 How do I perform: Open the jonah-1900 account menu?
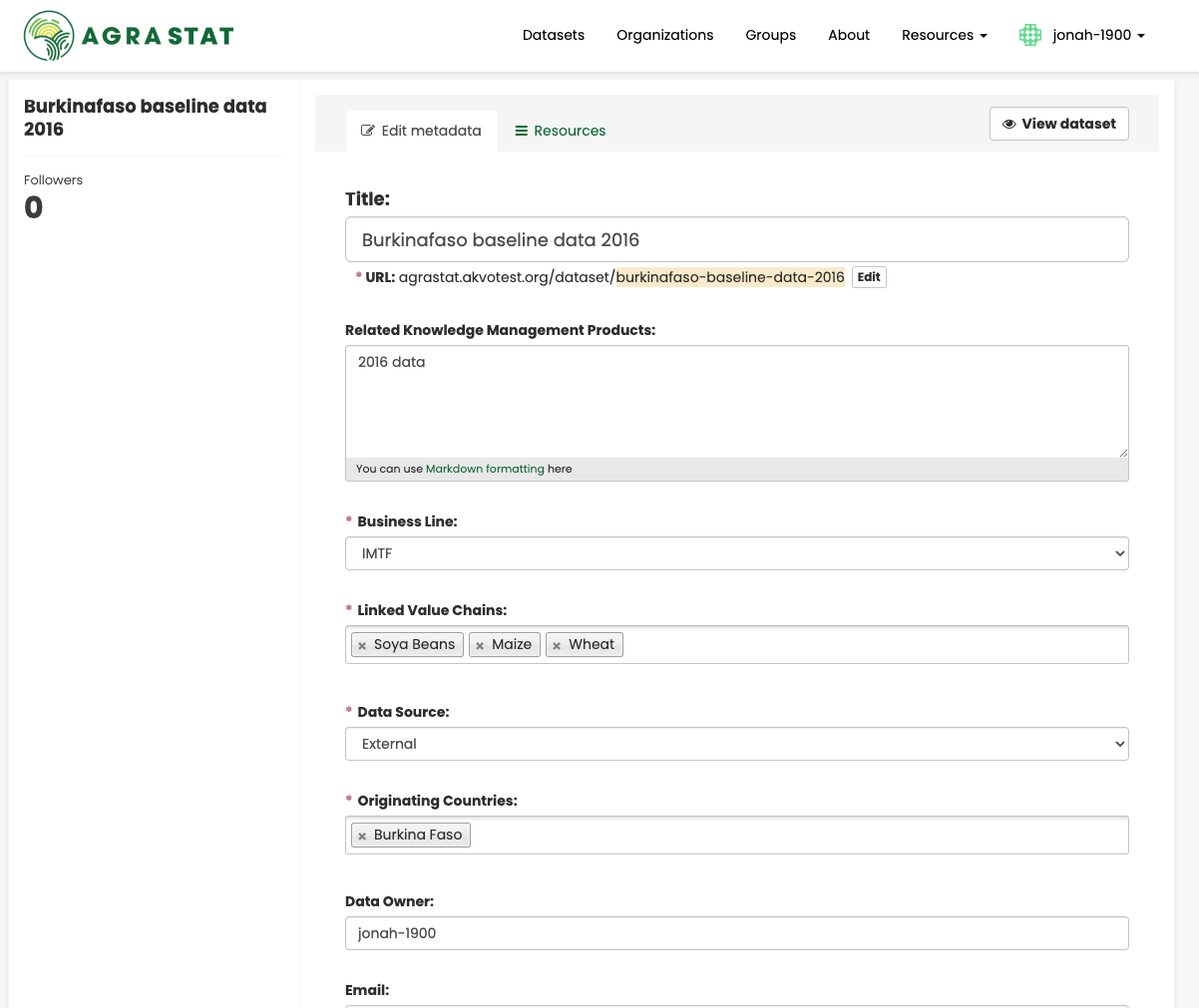pyautogui.click(x=1098, y=35)
